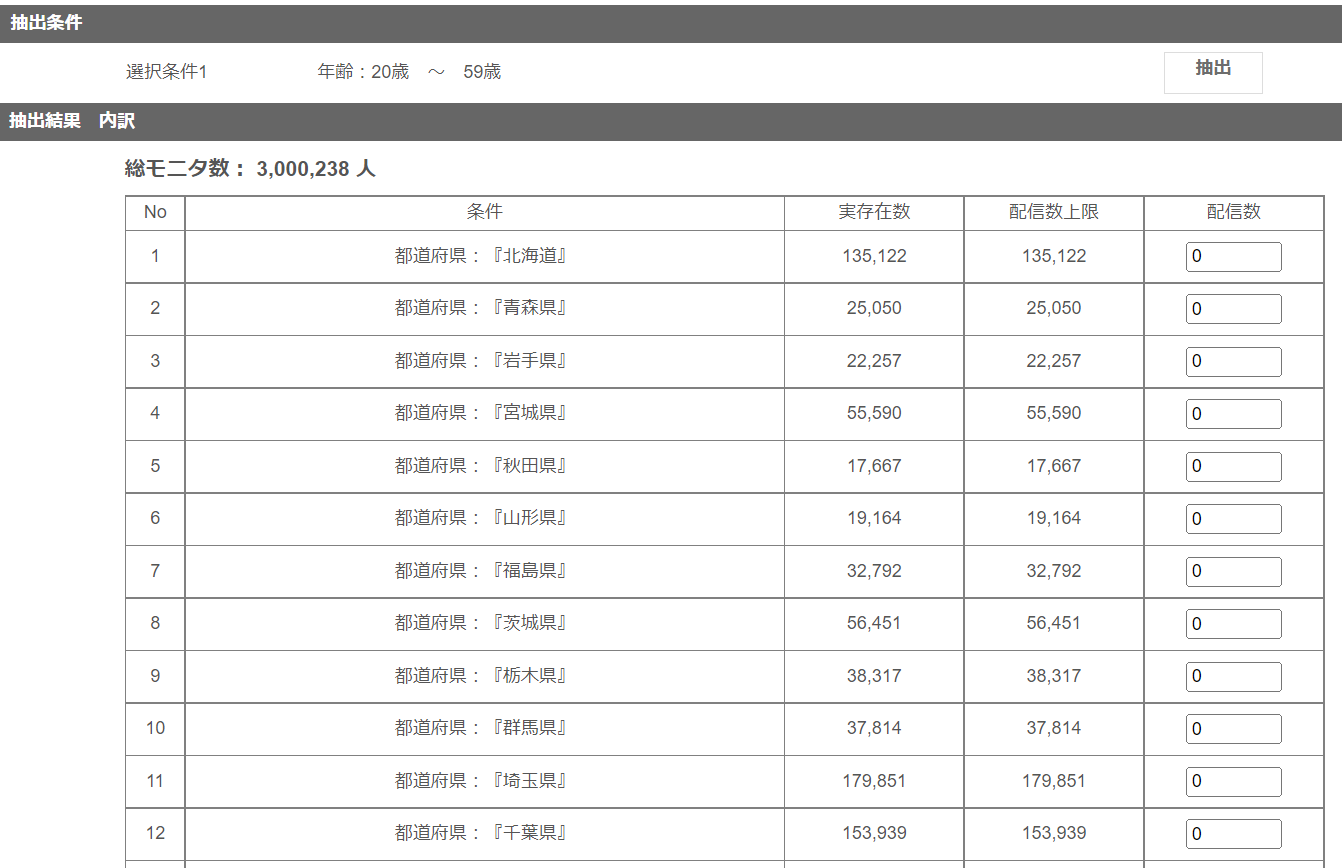Click the 抽出条件 section header bar

[x=671, y=23]
